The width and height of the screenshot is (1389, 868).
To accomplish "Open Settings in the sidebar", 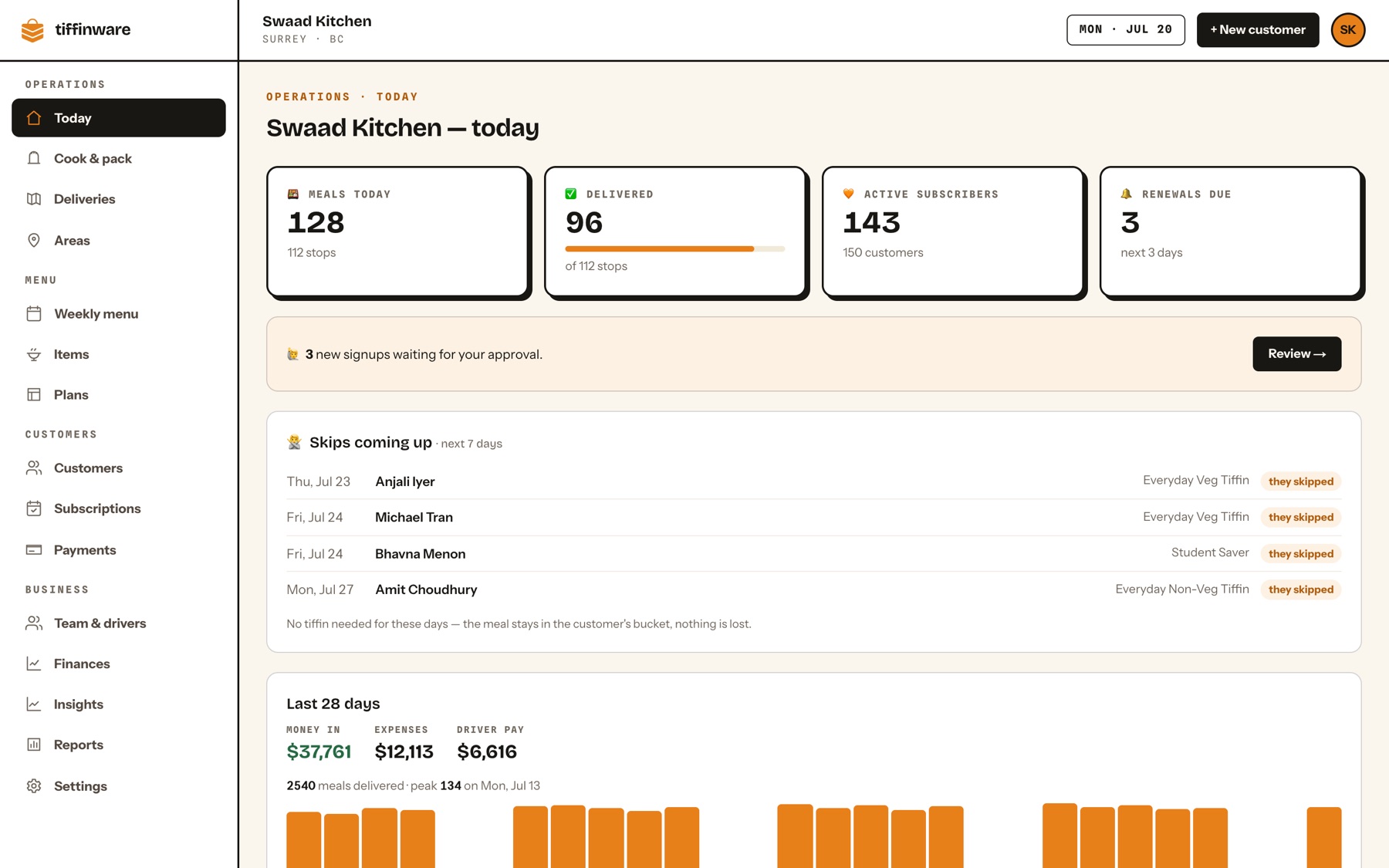I will (119, 786).
